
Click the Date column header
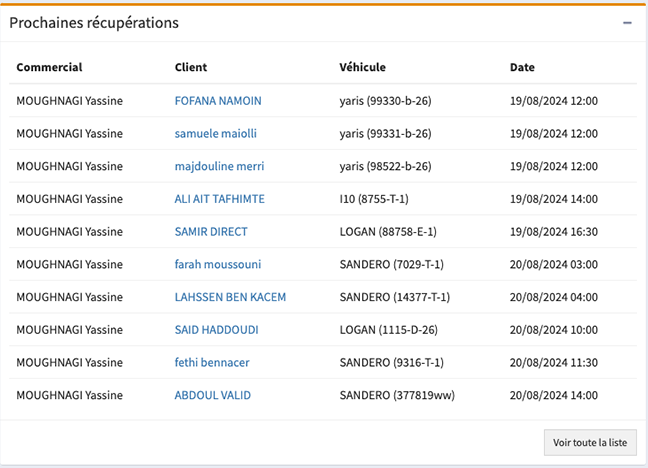[522, 68]
